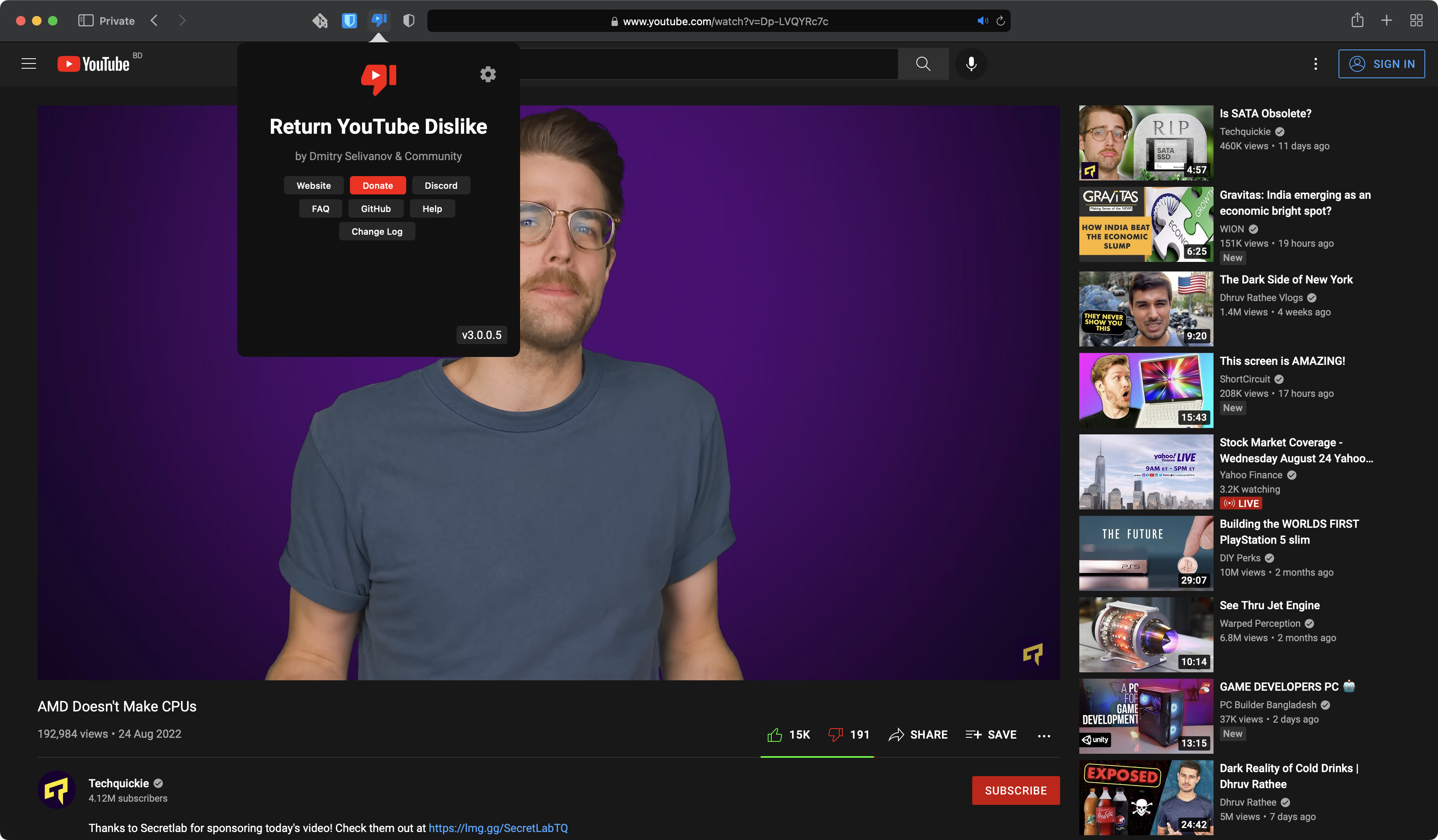The height and width of the screenshot is (840, 1438).
Task: Open Return YouTube Dislike settings gear
Action: [x=487, y=74]
